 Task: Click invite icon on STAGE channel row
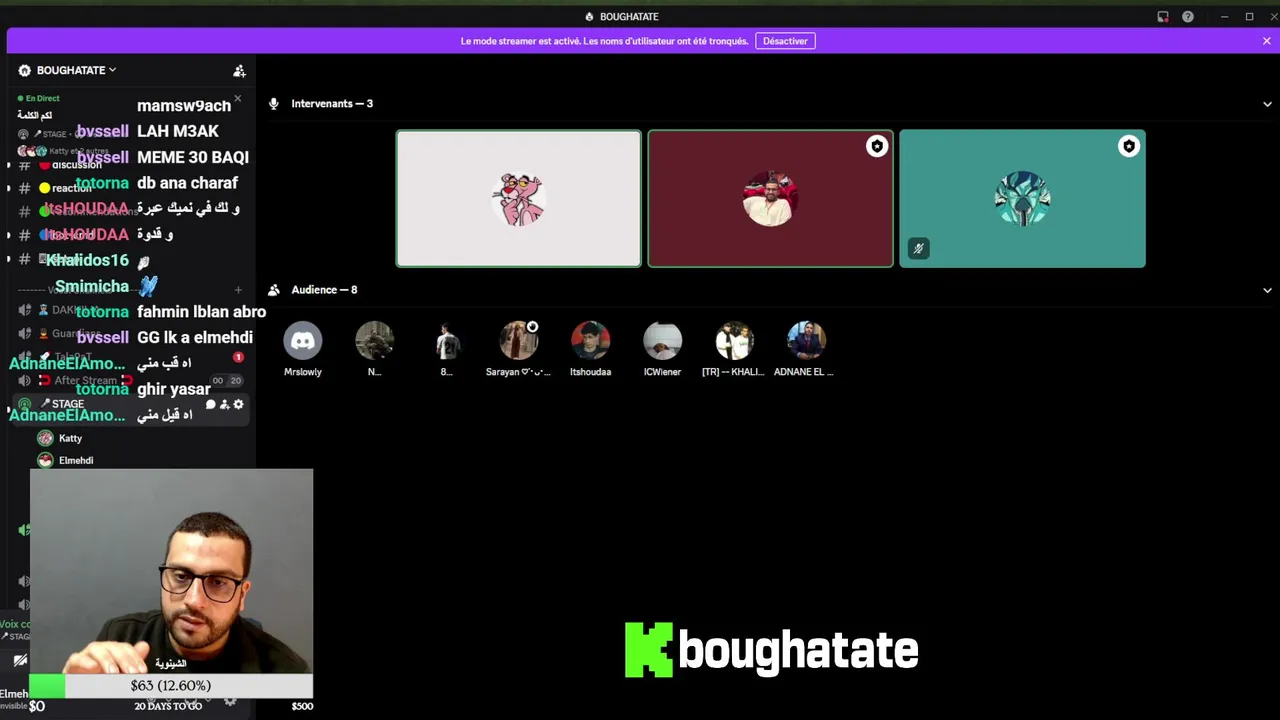(224, 405)
